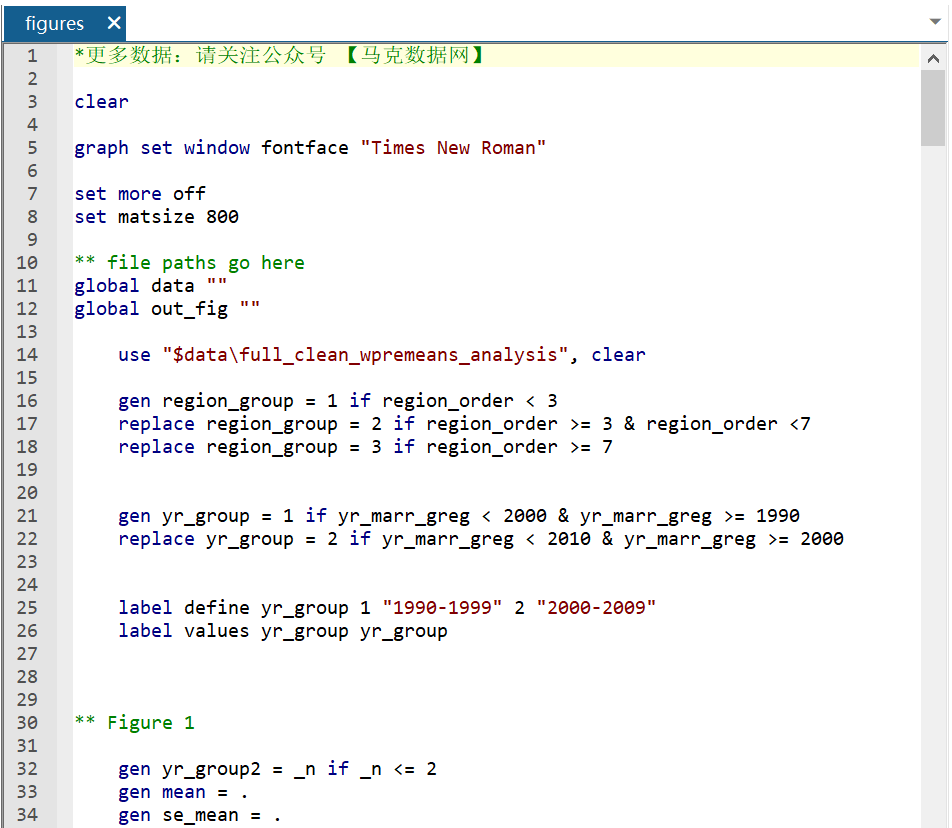Click the vertical scrollbar thumb
952x828 pixels.
(933, 108)
